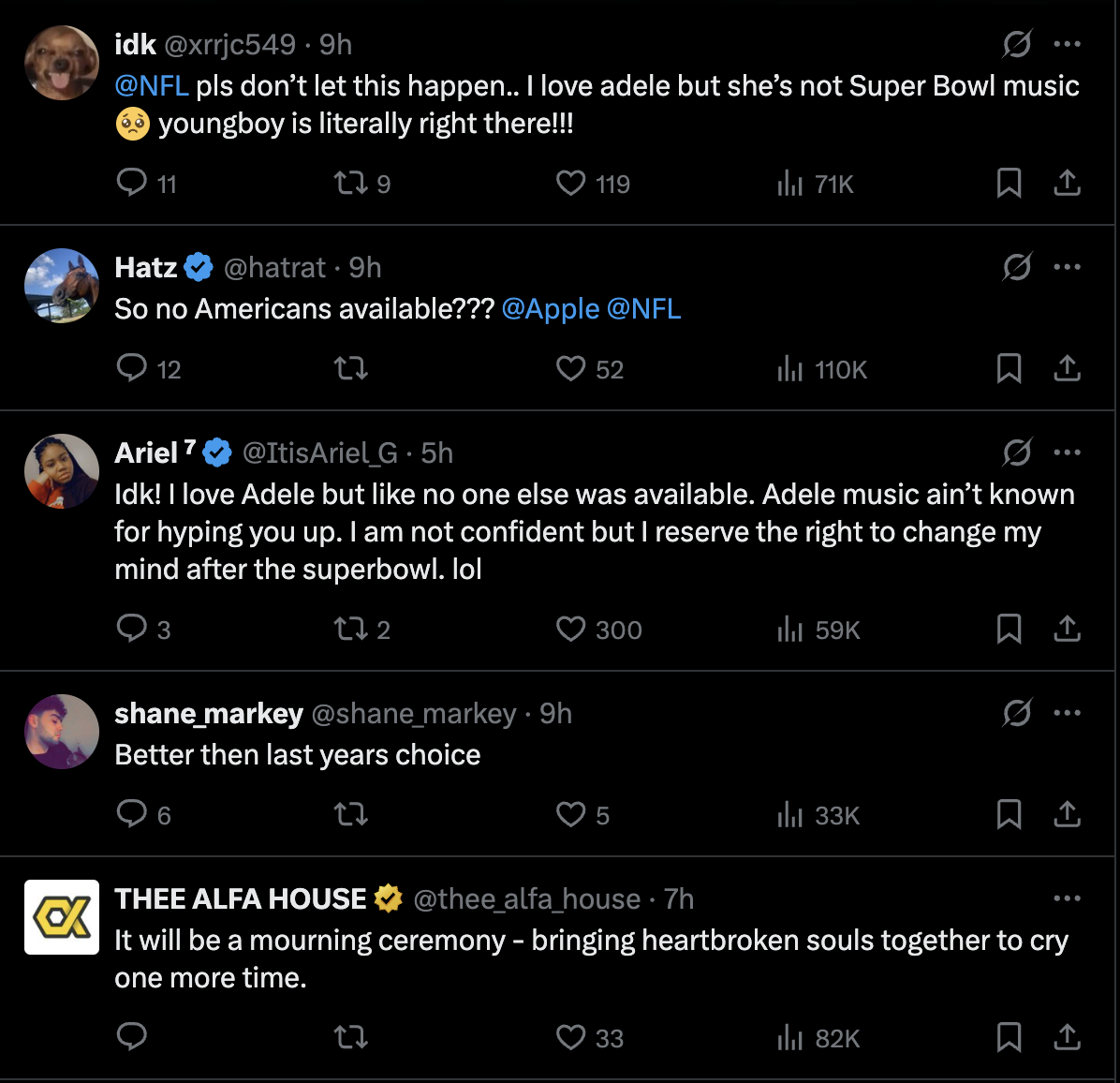The height and width of the screenshot is (1083, 1120).
Task: Click the @NFL mention in idk's tweet
Action: tap(152, 86)
